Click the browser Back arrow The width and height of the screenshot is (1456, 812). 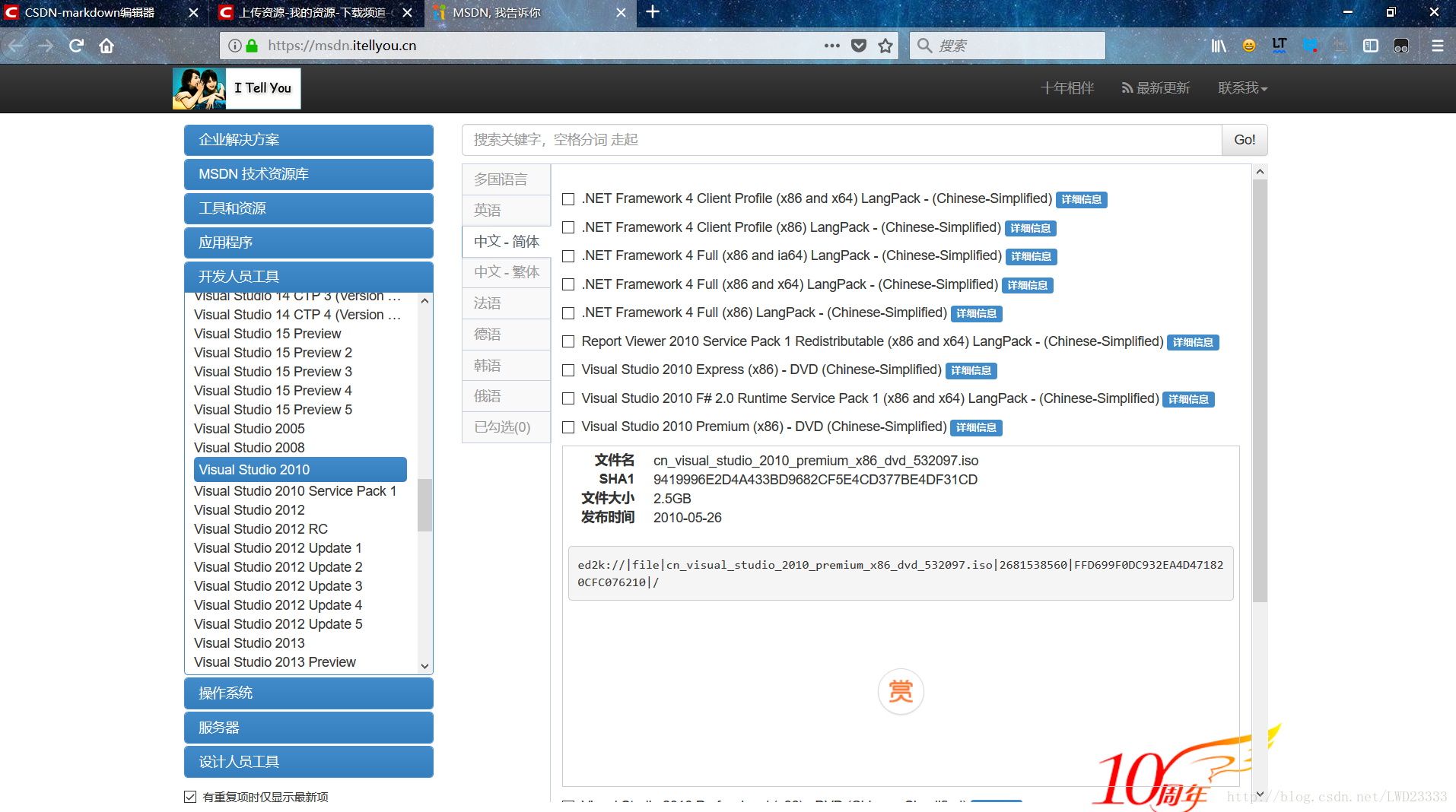click(x=16, y=46)
